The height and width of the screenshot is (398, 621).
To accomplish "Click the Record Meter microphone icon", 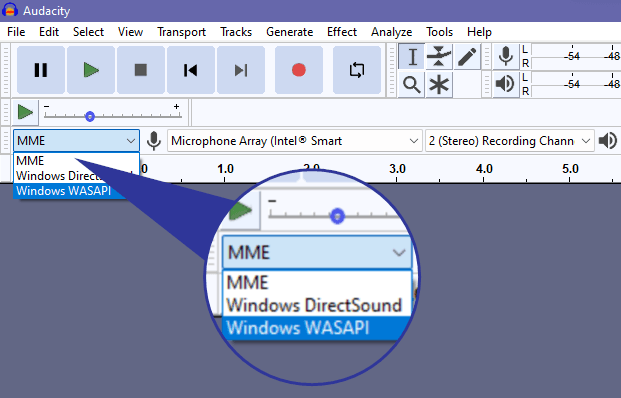I will (506, 56).
